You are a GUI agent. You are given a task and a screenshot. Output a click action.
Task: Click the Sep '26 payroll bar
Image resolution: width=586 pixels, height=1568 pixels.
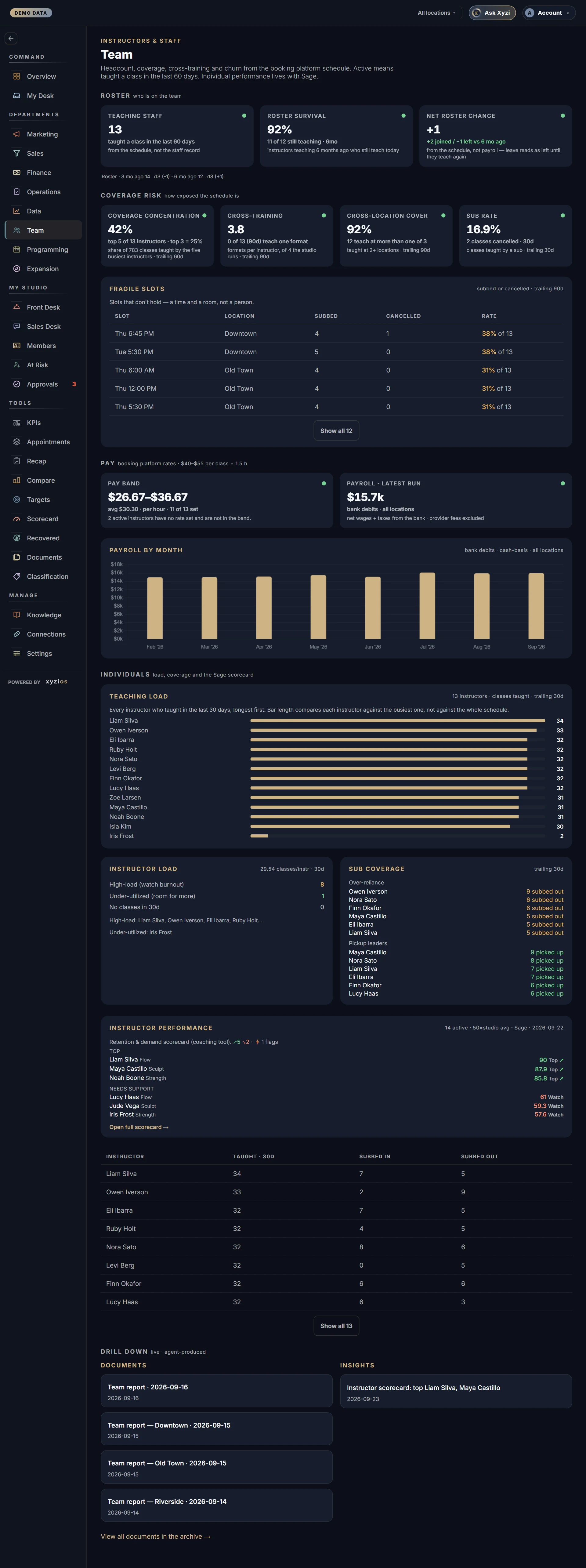click(x=536, y=606)
